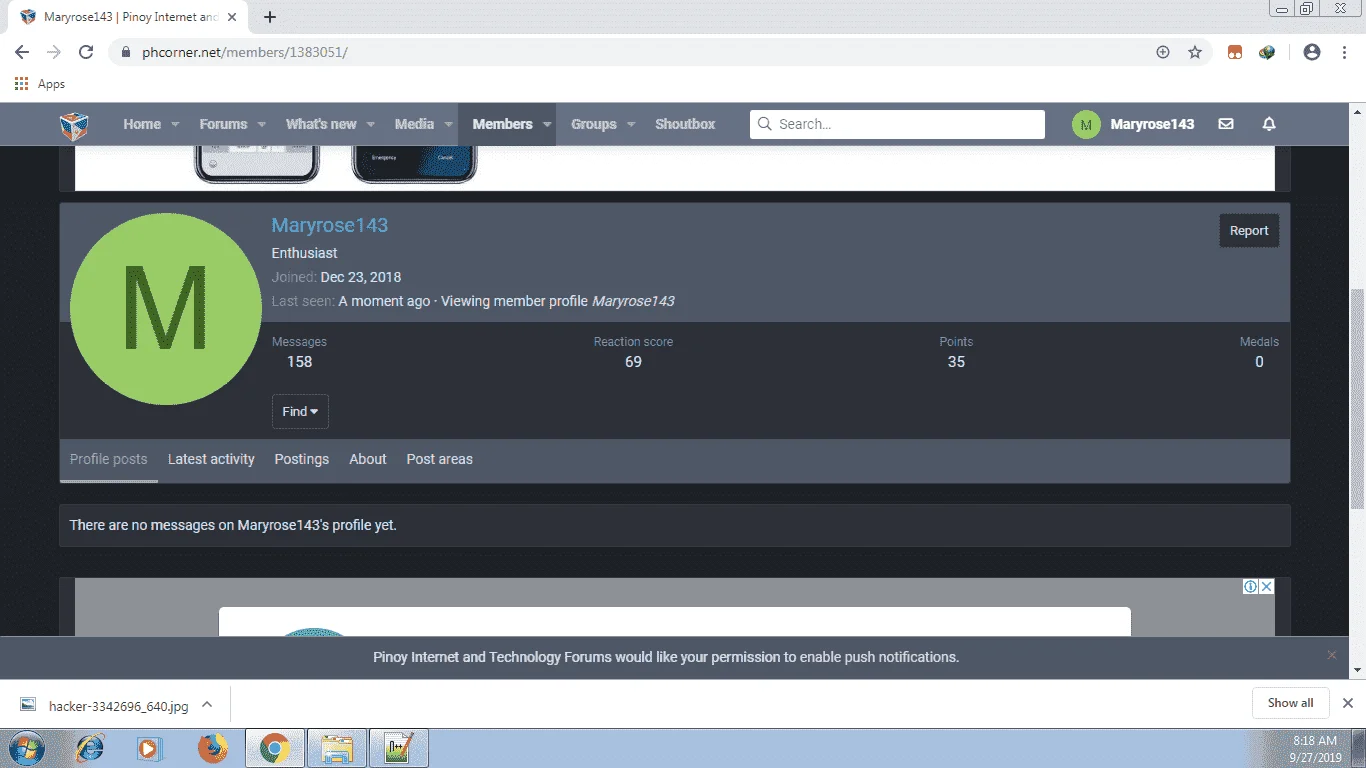Expand the Groups menu dropdown arrow
This screenshot has width=1366, height=768.
pyautogui.click(x=631, y=125)
